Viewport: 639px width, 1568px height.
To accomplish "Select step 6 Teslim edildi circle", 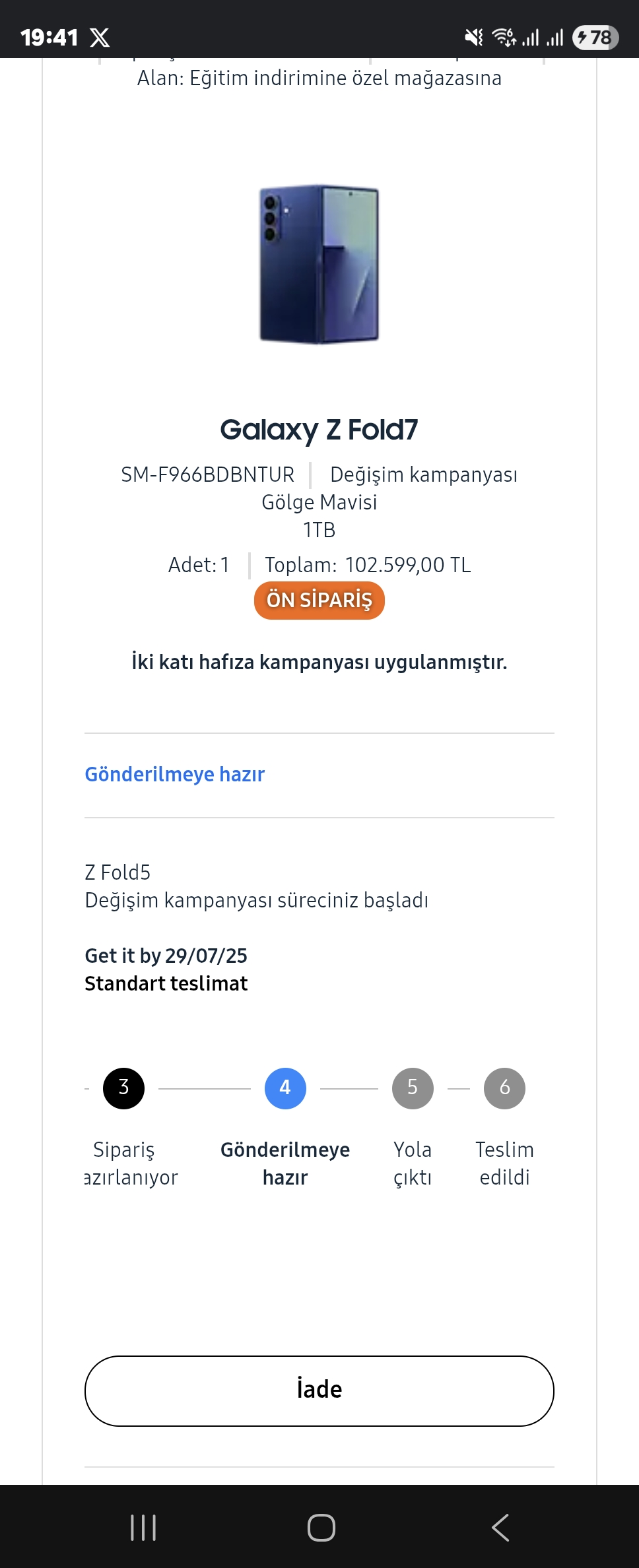I will click(504, 1088).
